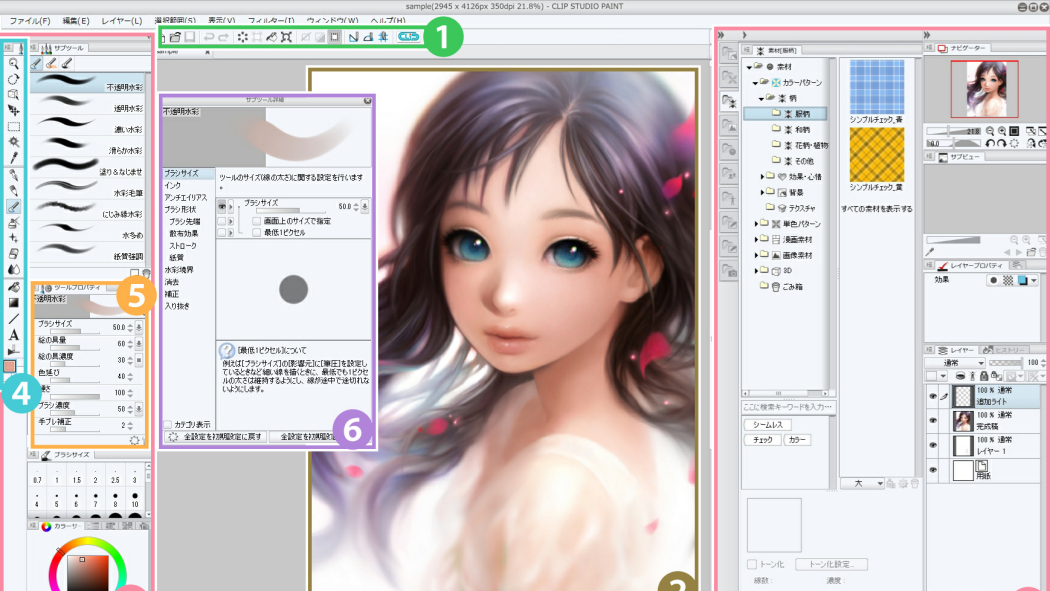Click the Snap to ruler toolbar icon
This screenshot has width=1050, height=591.
click(353, 37)
